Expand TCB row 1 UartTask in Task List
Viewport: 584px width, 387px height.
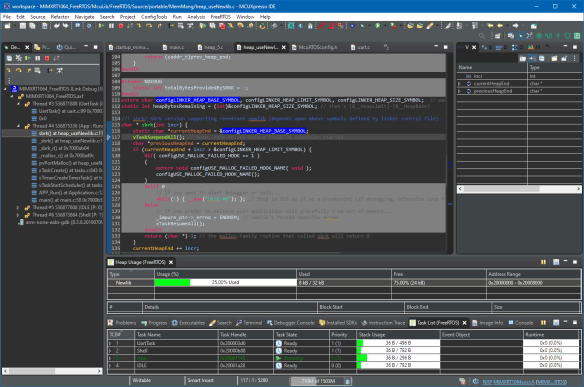click(x=110, y=343)
